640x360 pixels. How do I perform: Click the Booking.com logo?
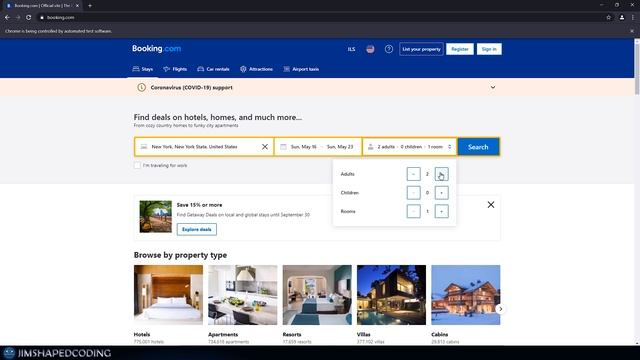(156, 49)
